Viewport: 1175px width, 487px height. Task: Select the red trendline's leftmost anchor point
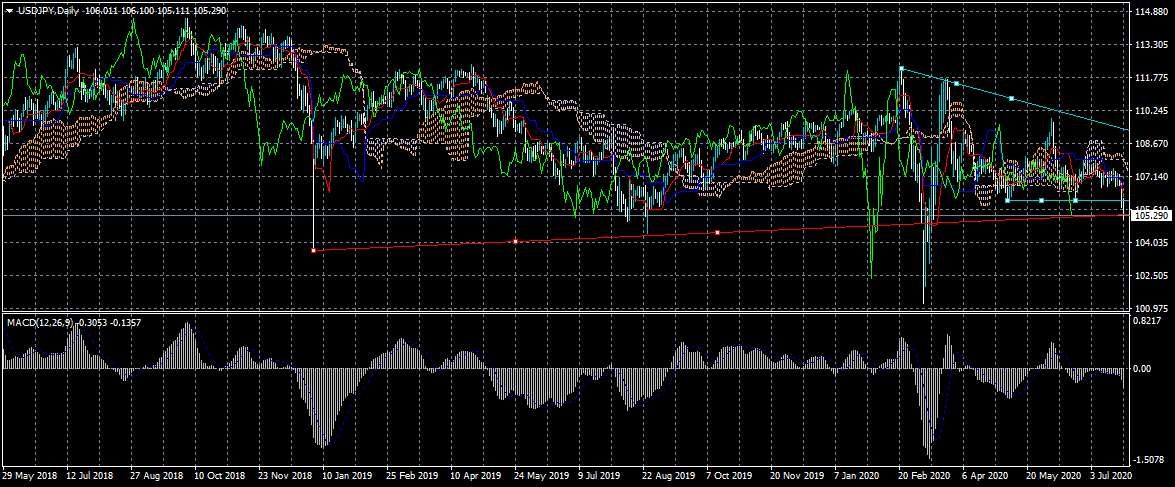(x=314, y=250)
